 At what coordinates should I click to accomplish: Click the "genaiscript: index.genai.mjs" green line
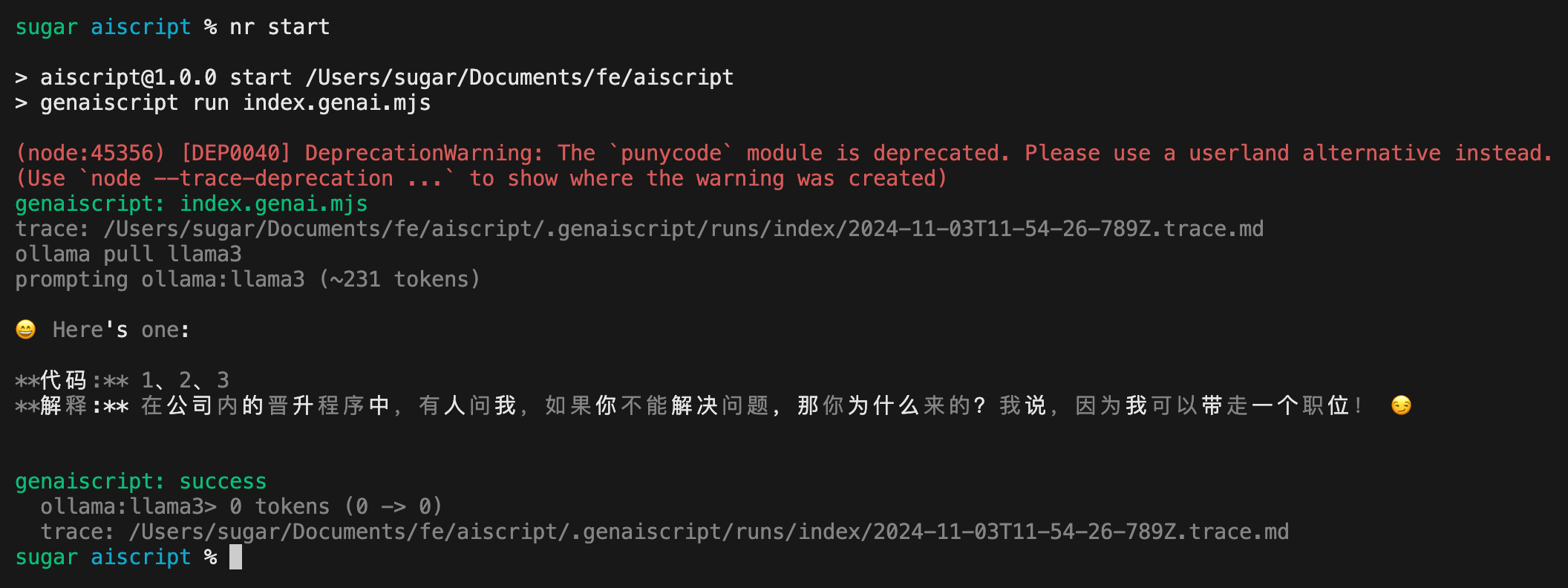pyautogui.click(x=192, y=203)
